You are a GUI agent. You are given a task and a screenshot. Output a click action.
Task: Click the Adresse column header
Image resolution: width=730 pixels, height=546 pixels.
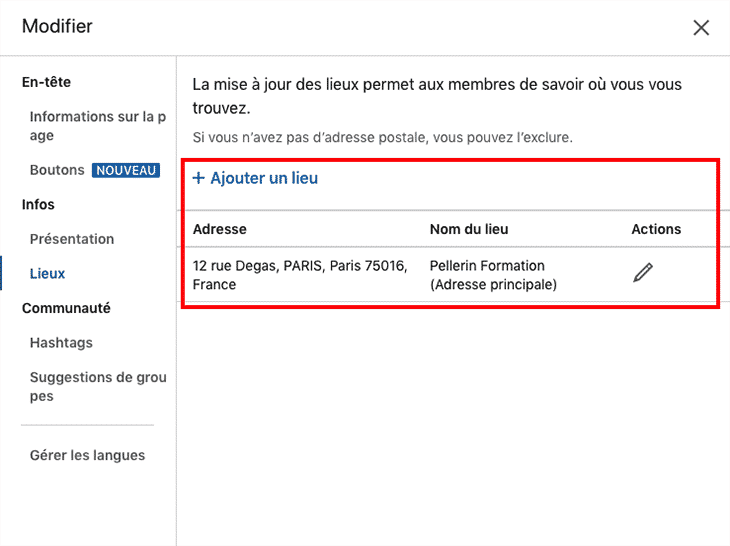[x=220, y=229]
